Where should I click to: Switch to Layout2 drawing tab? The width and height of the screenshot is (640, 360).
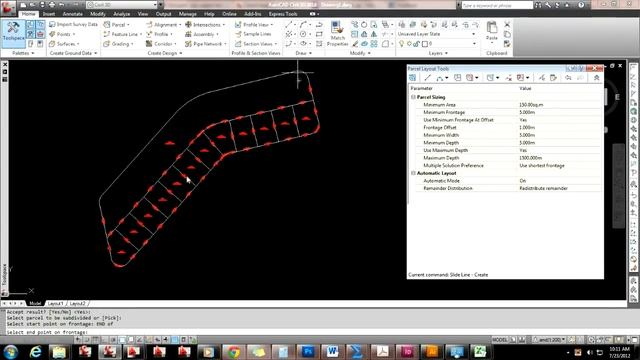coord(77,303)
